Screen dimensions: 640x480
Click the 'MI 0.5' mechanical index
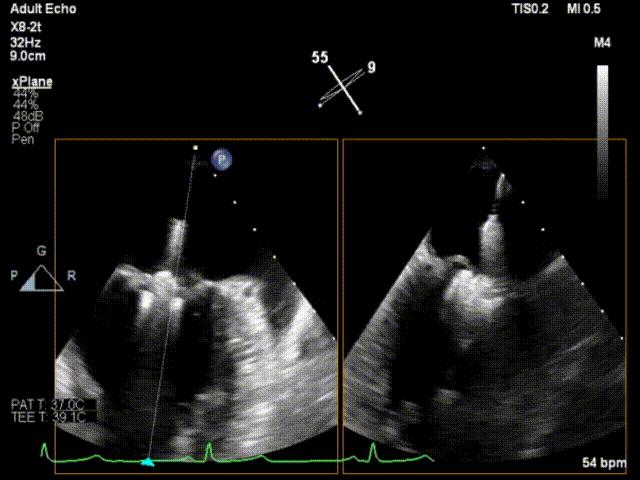583,9
